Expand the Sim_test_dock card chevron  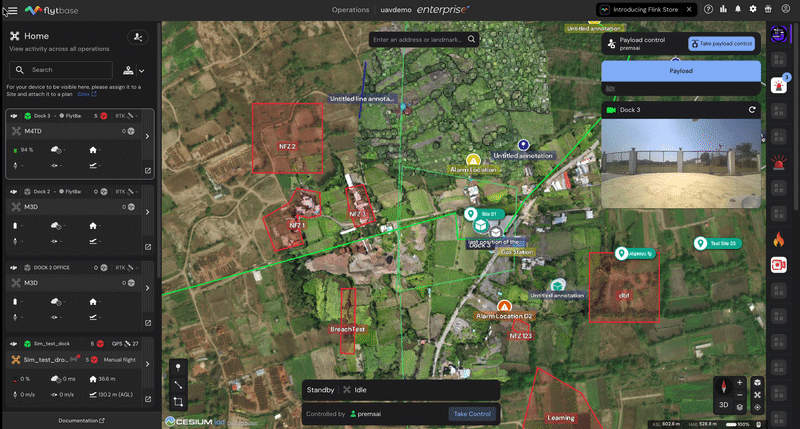click(147, 364)
